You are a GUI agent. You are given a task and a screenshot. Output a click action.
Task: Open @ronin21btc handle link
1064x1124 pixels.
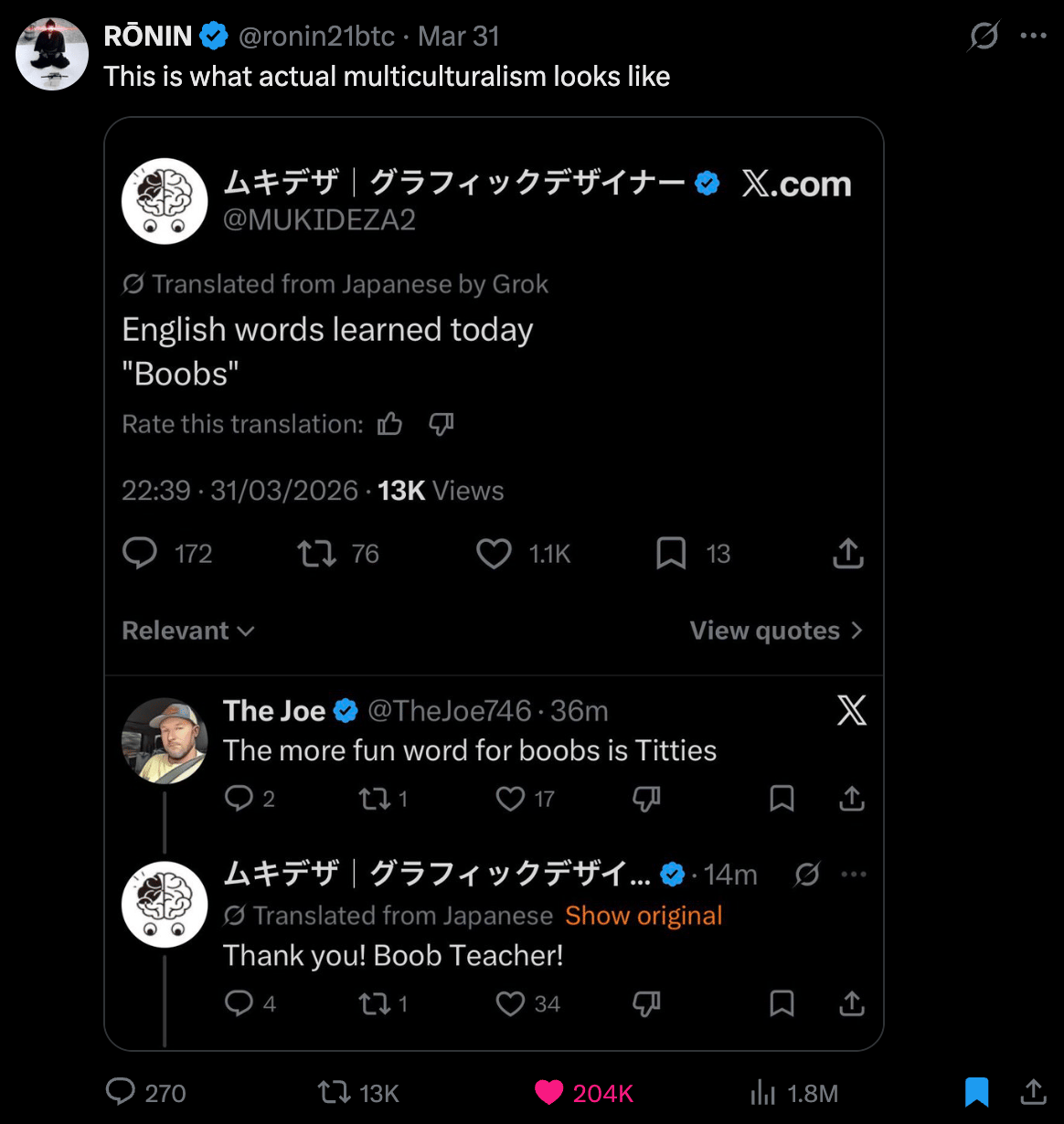pos(316,37)
